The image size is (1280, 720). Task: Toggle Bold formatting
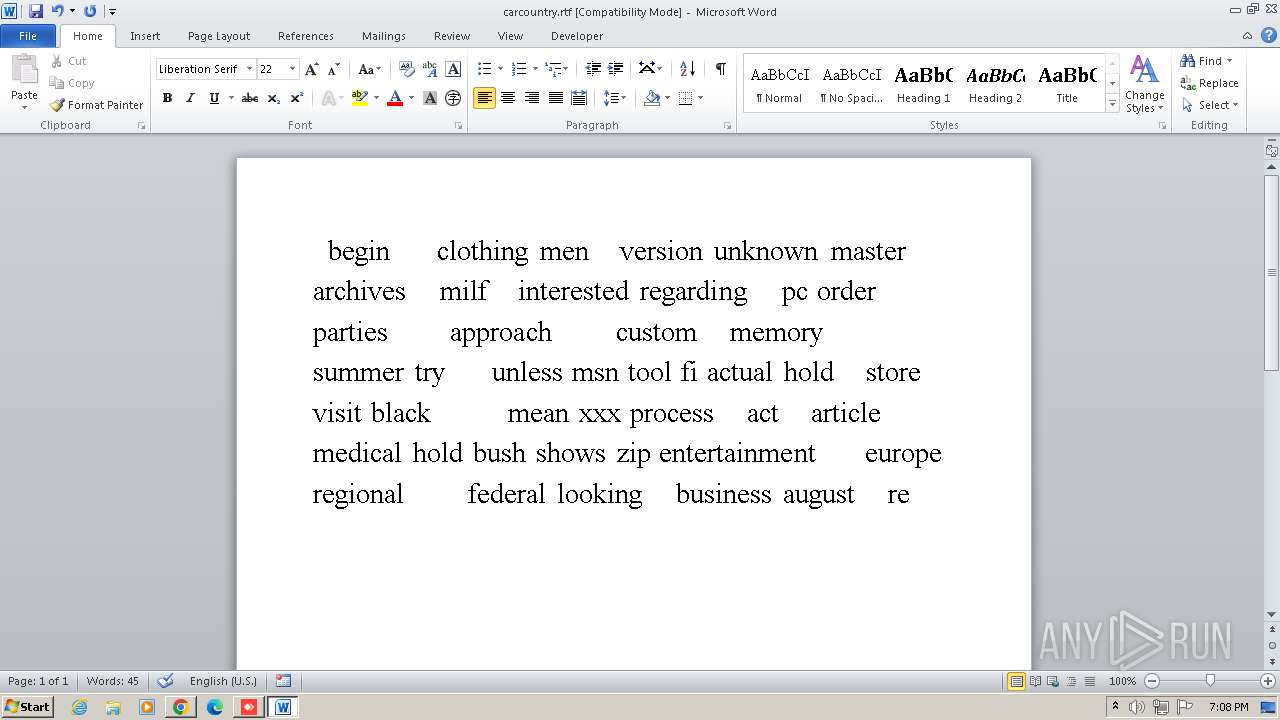click(167, 98)
